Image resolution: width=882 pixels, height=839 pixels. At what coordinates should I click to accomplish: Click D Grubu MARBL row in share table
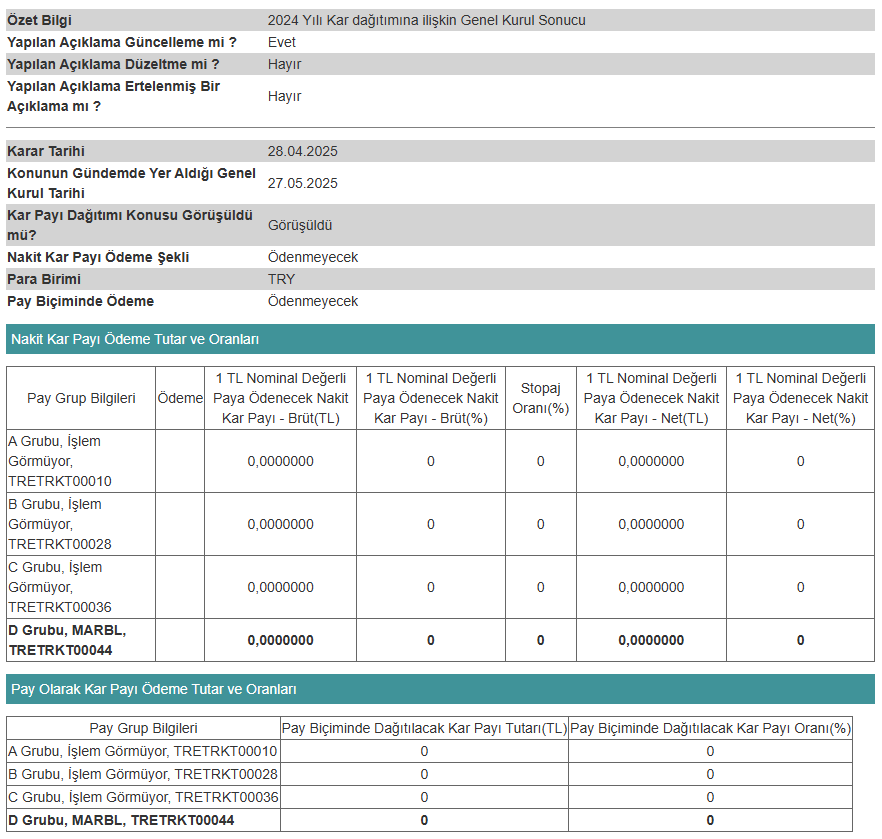429,820
